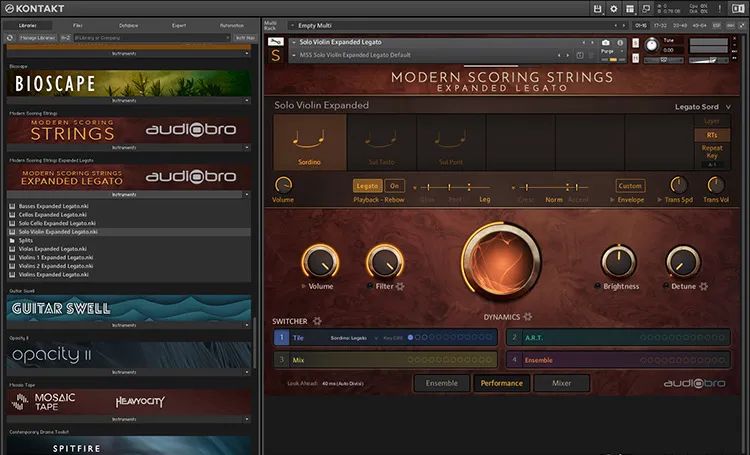Click the Trans Vol knob

click(716, 185)
